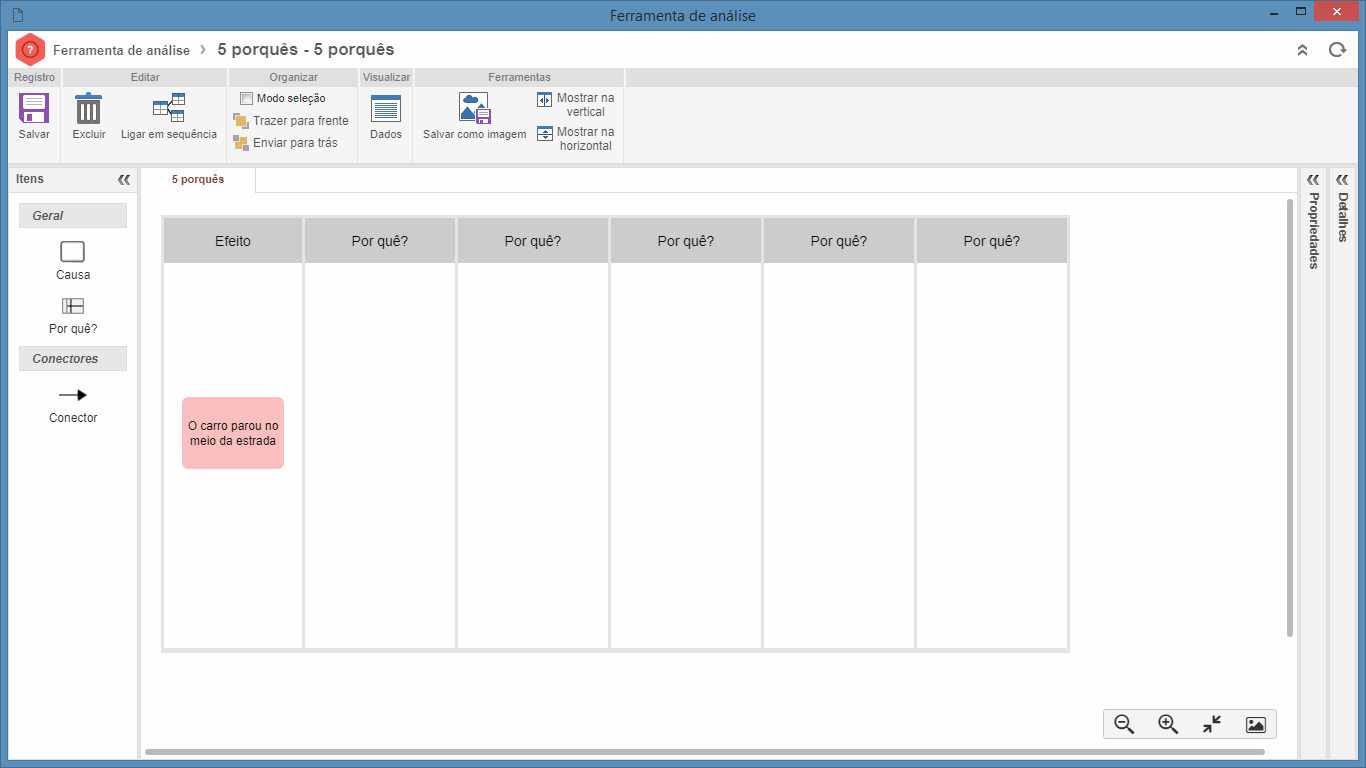
Task: Collapse the Conectores section header
Action: (x=73, y=359)
